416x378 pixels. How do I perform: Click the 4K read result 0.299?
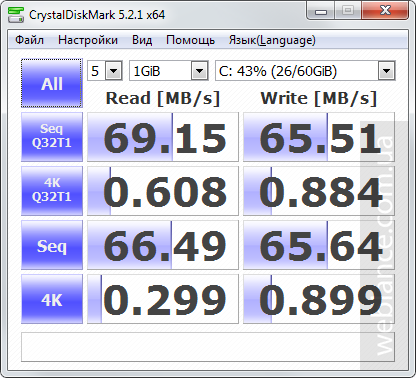coord(163,299)
